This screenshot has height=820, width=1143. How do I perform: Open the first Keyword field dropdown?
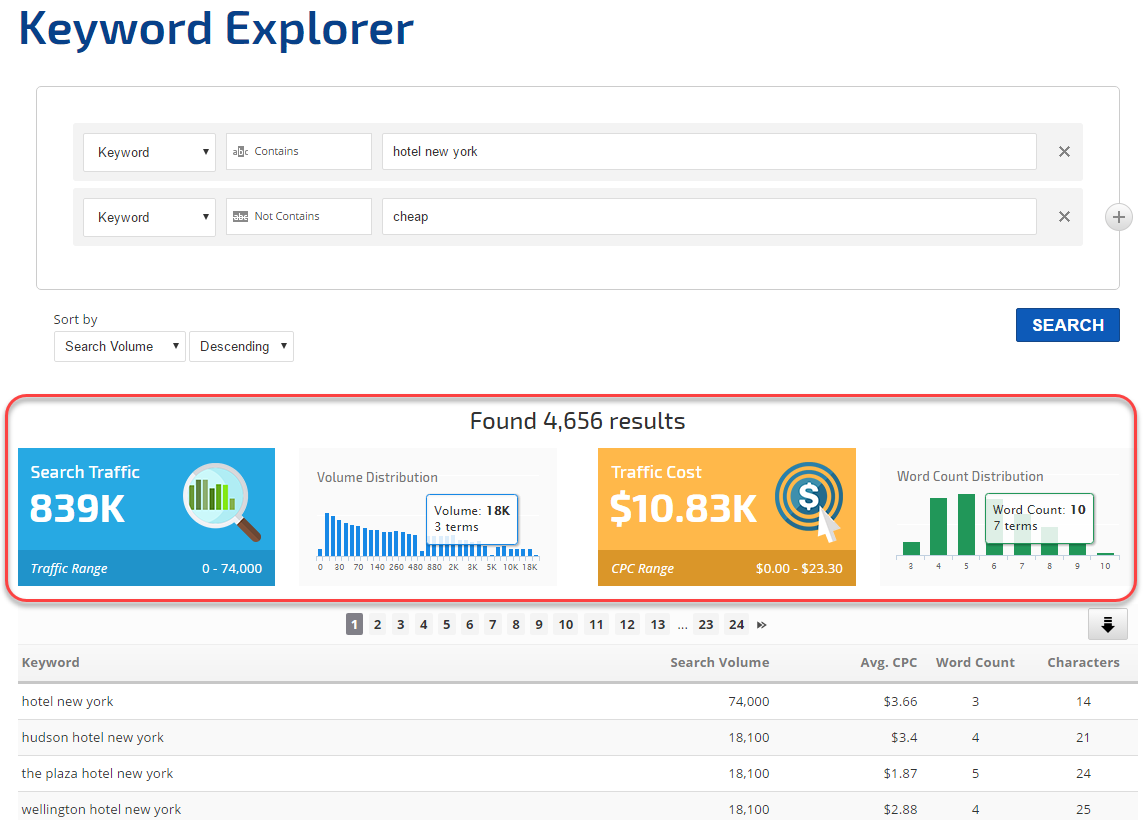(149, 152)
